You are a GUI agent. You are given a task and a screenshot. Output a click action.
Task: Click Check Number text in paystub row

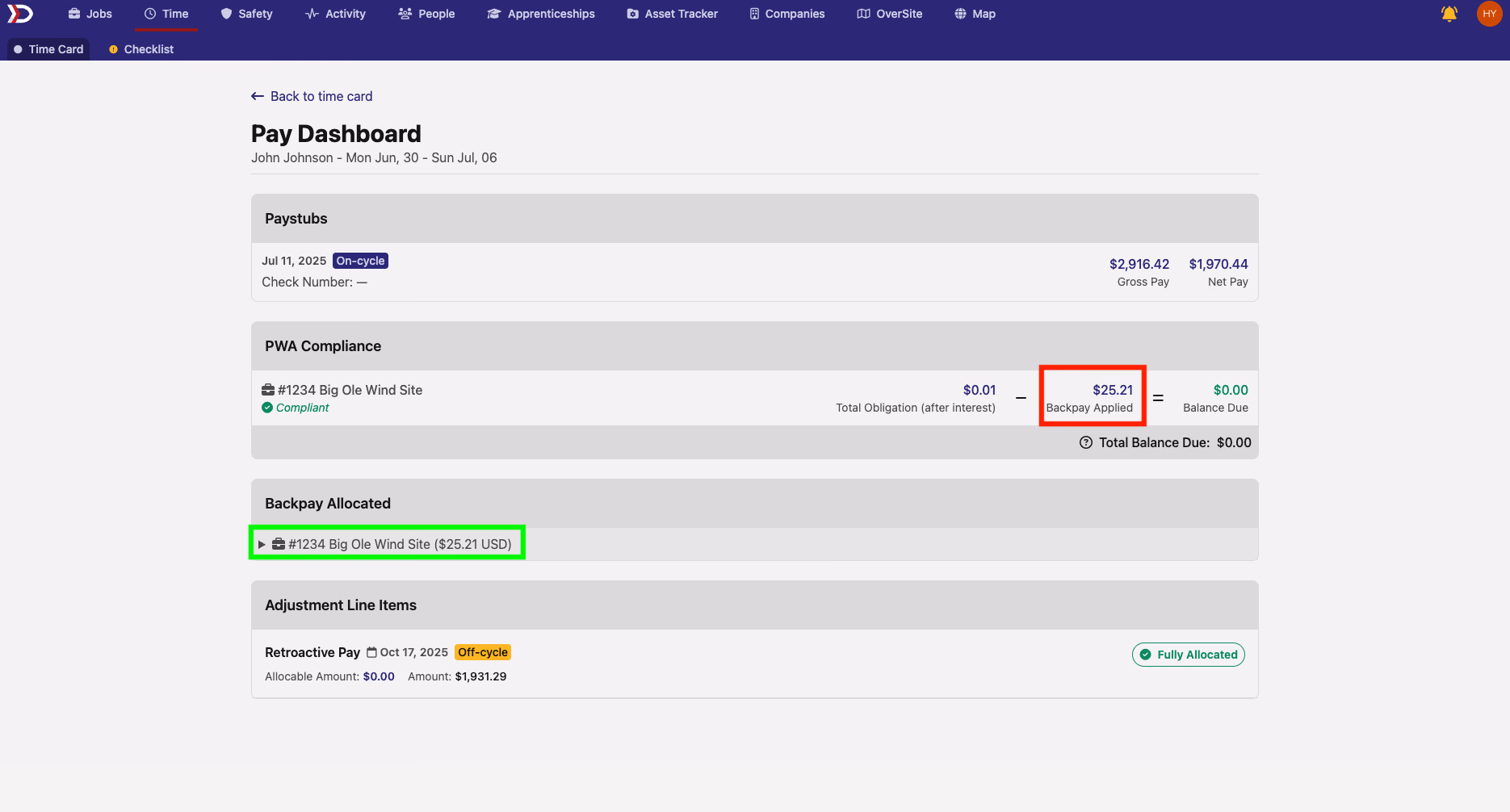click(314, 282)
